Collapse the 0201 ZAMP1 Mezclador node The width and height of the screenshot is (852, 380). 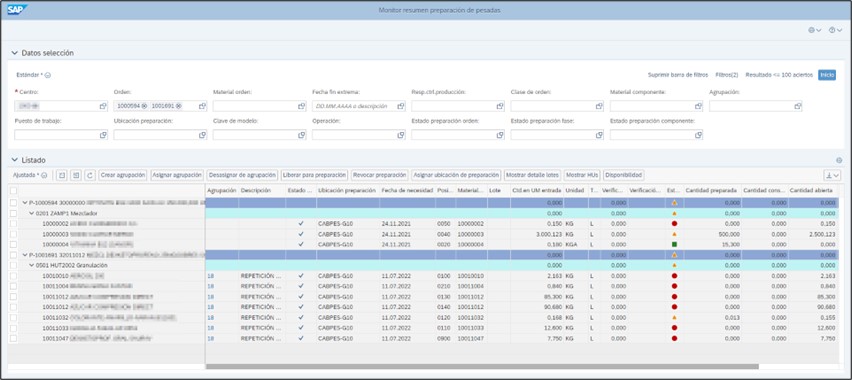click(x=32, y=213)
